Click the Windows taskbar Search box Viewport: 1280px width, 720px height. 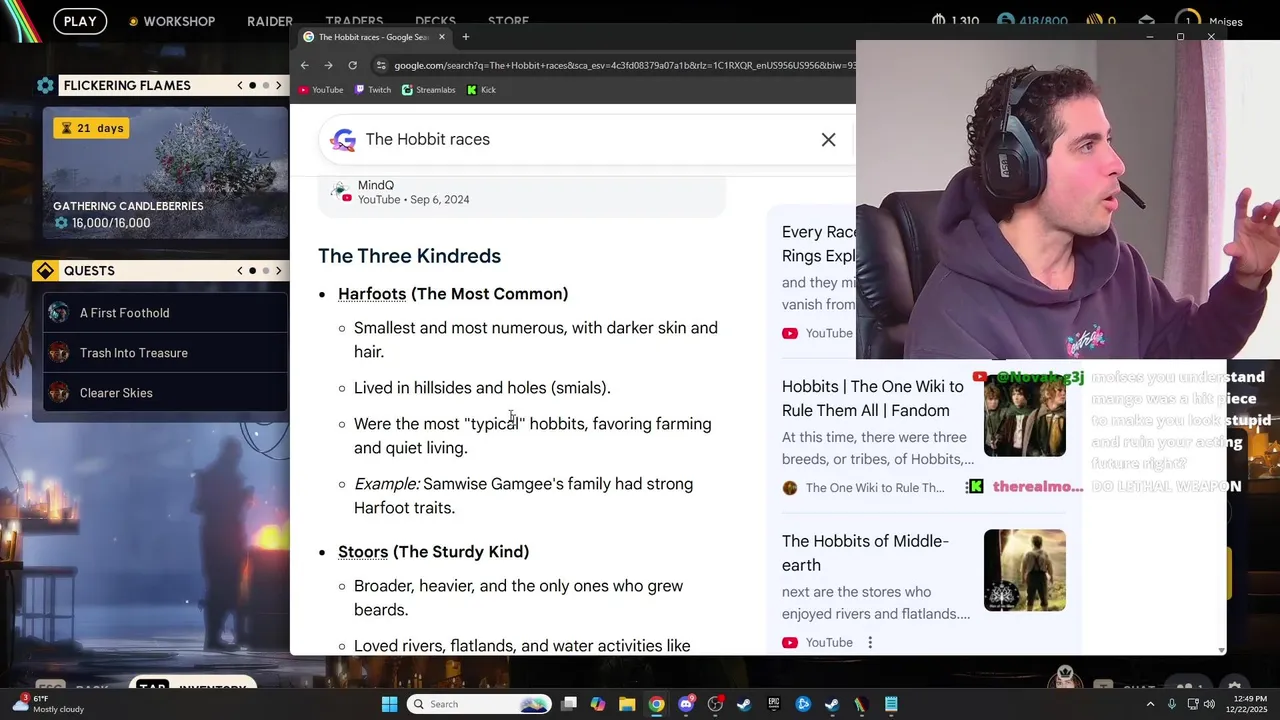coord(480,704)
